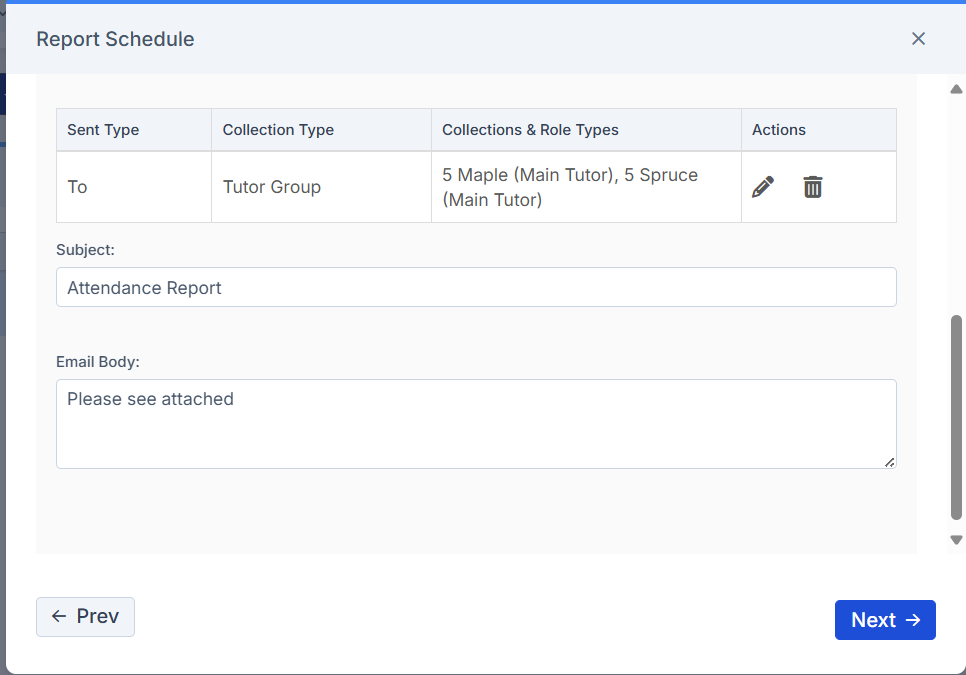Go to Next step
The height and width of the screenshot is (675, 966).
click(x=885, y=620)
